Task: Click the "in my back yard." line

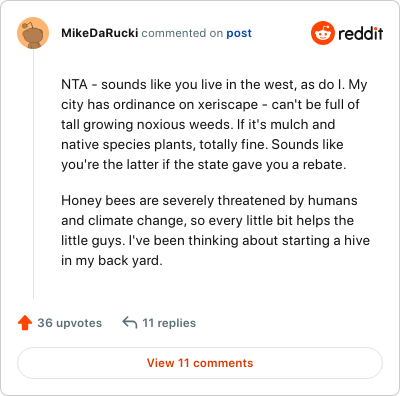Action: pyautogui.click(x=112, y=261)
